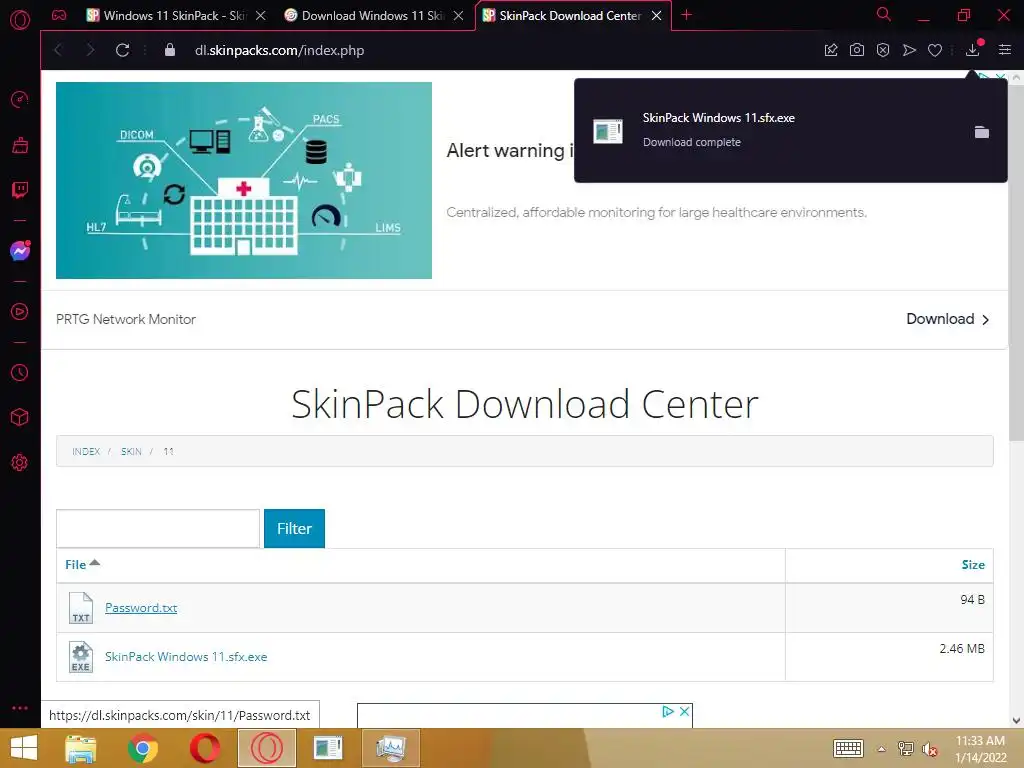1024x768 pixels.
Task: Open the downloads toolbar icon
Action: tap(973, 50)
